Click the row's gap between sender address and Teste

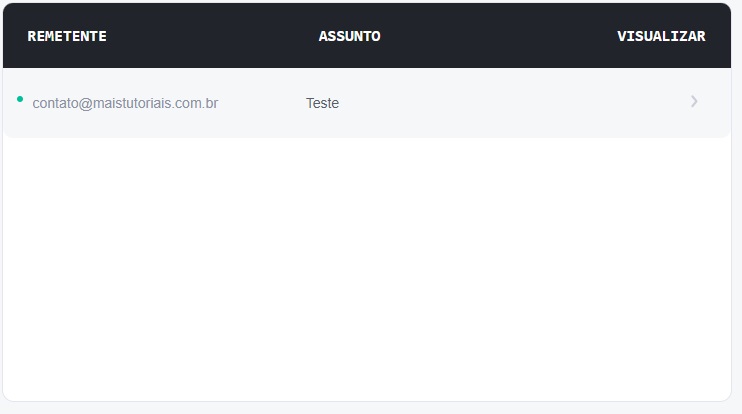pyautogui.click(x=262, y=103)
